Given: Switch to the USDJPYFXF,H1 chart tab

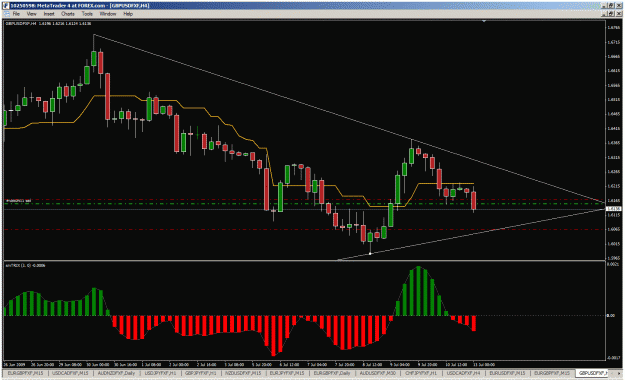Looking at the screenshot, I should [x=160, y=373].
